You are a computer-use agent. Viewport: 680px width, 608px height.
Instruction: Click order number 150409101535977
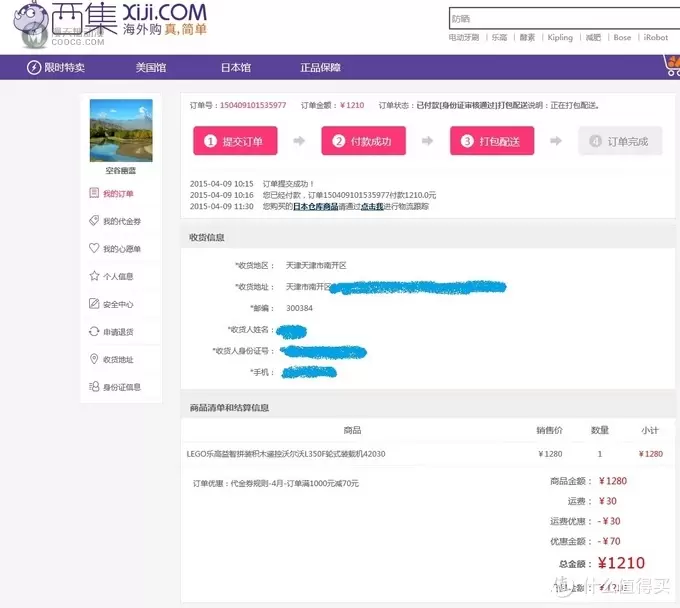tap(253, 105)
